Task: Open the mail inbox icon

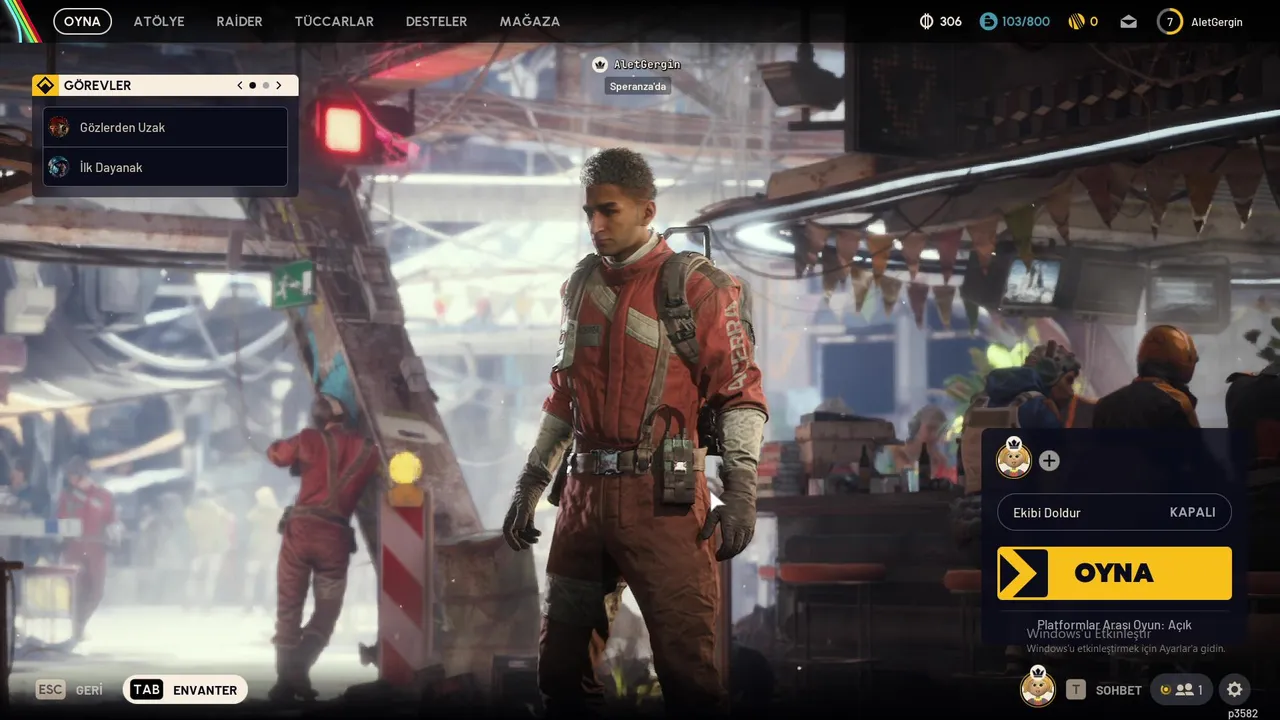Action: coord(1128,21)
